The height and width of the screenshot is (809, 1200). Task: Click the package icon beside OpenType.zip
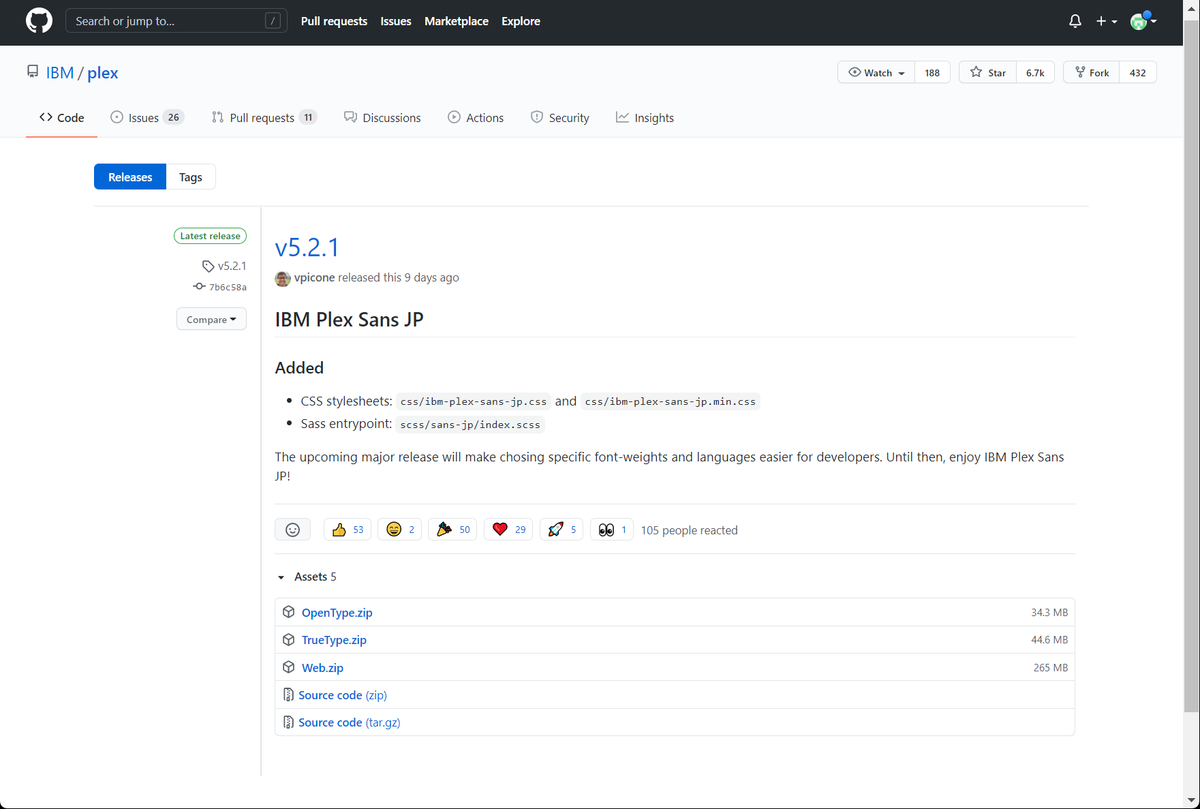(288, 612)
